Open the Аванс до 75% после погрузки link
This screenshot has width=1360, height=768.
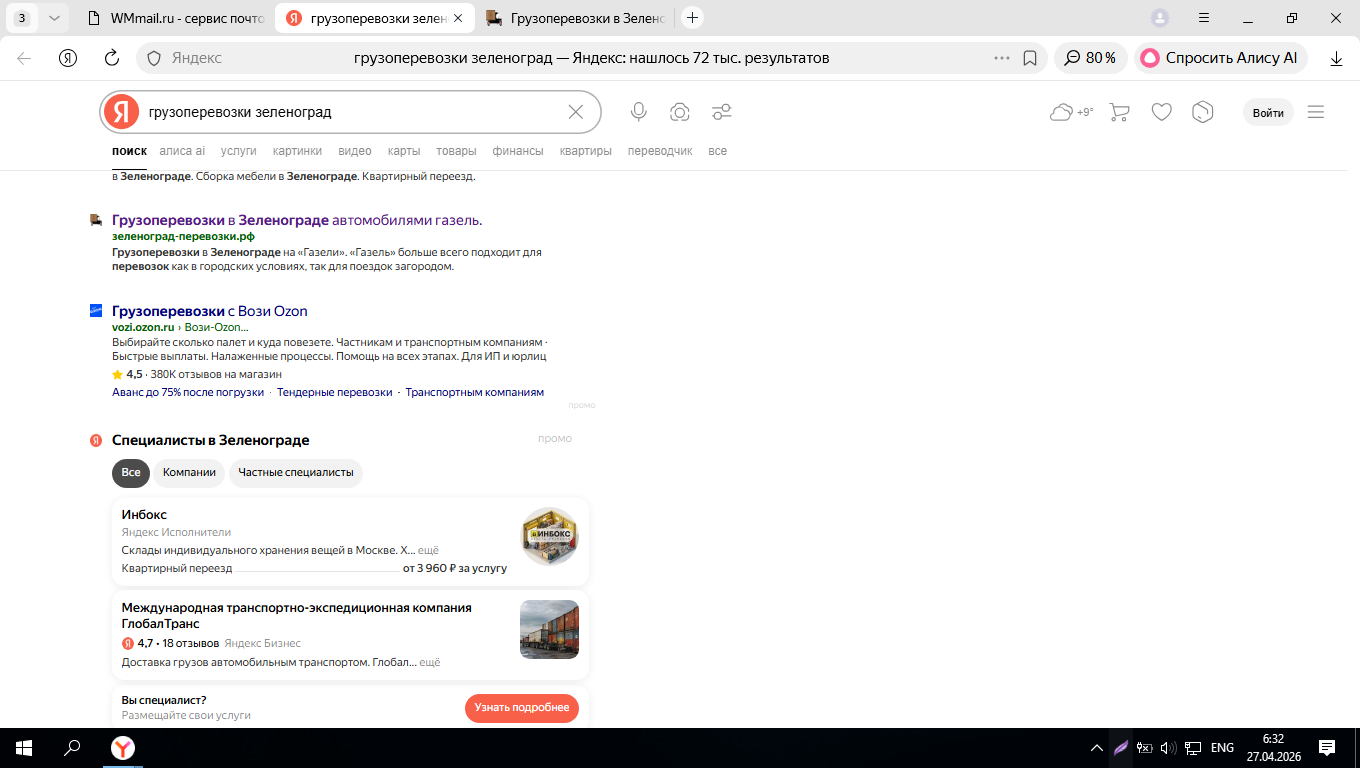(x=188, y=392)
